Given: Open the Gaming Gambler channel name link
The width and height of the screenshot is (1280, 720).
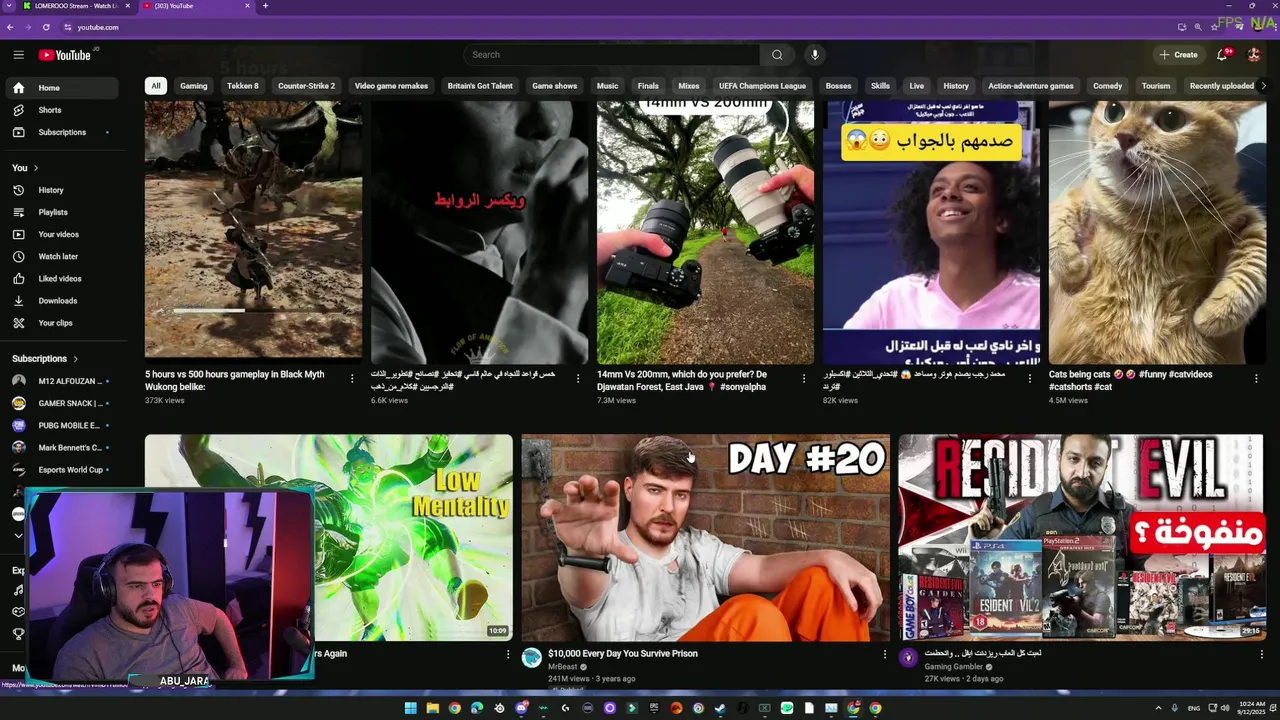Looking at the screenshot, I should pos(954,666).
